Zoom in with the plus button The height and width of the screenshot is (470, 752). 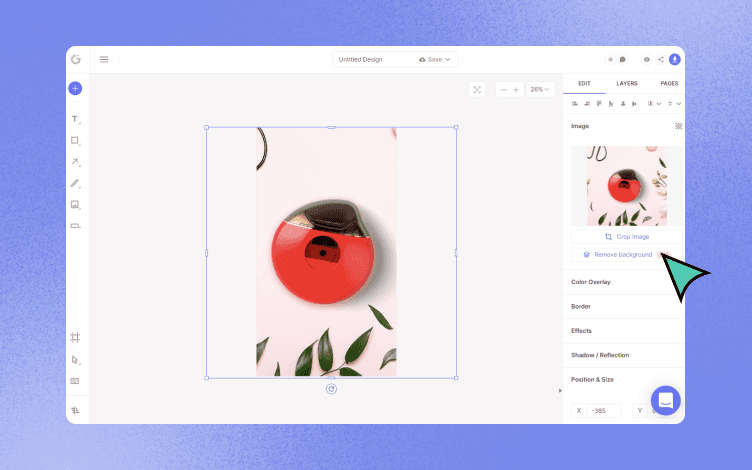[516, 90]
